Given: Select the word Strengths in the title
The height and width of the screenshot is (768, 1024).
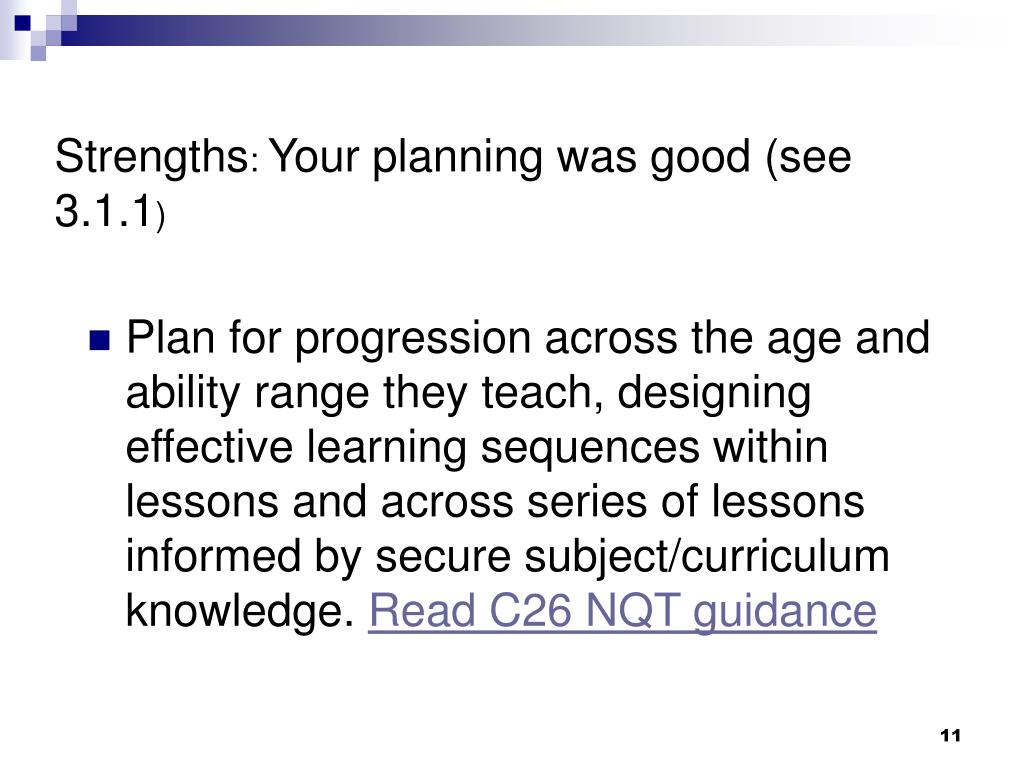Looking at the screenshot, I should pyautogui.click(x=150, y=158).
